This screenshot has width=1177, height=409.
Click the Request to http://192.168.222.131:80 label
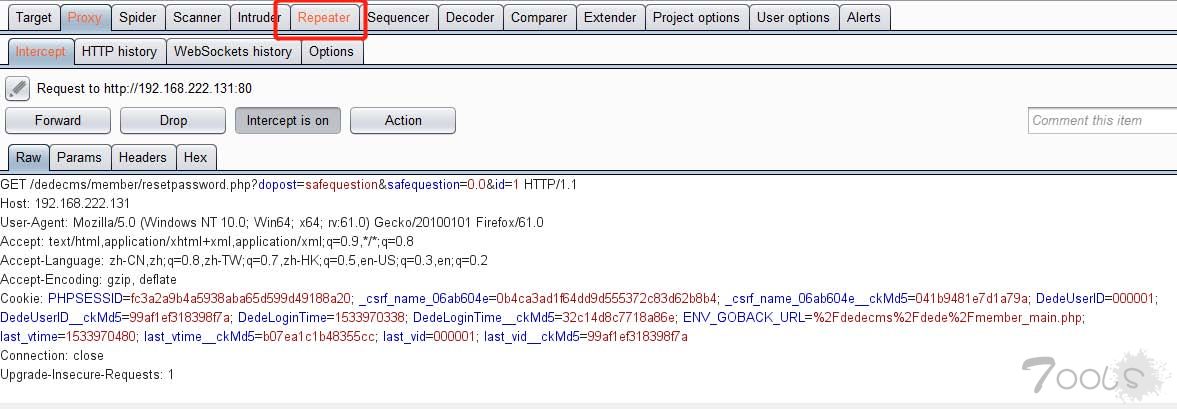coord(144,89)
